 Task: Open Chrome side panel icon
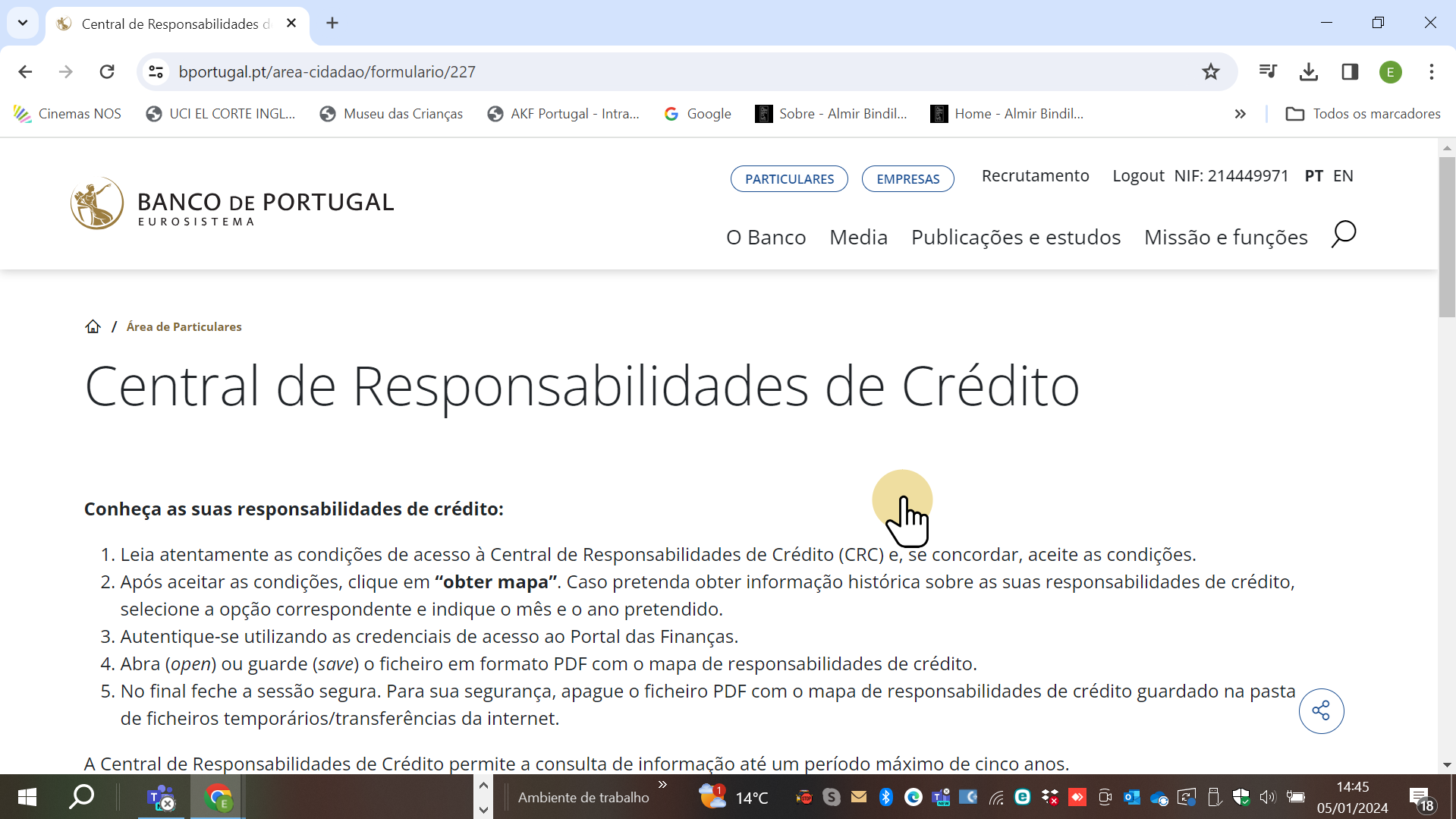1349,72
